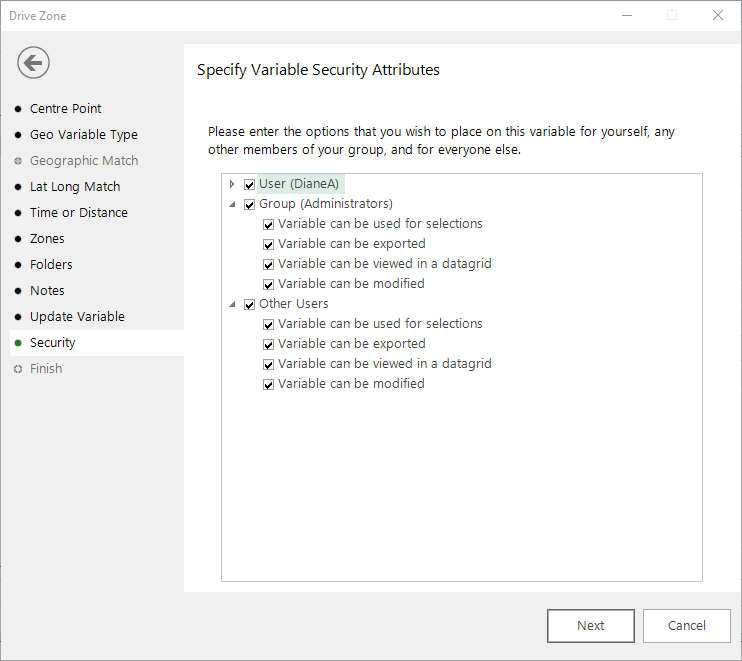Image resolution: width=742 pixels, height=661 pixels.
Task: Toggle Other Users 'can be exported' checkbox
Action: pyautogui.click(x=268, y=344)
